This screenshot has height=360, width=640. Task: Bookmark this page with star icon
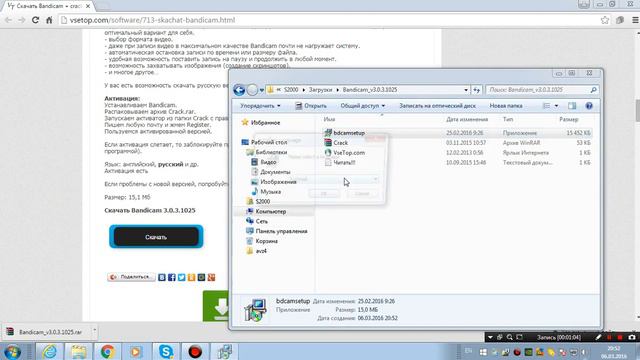[x=605, y=20]
